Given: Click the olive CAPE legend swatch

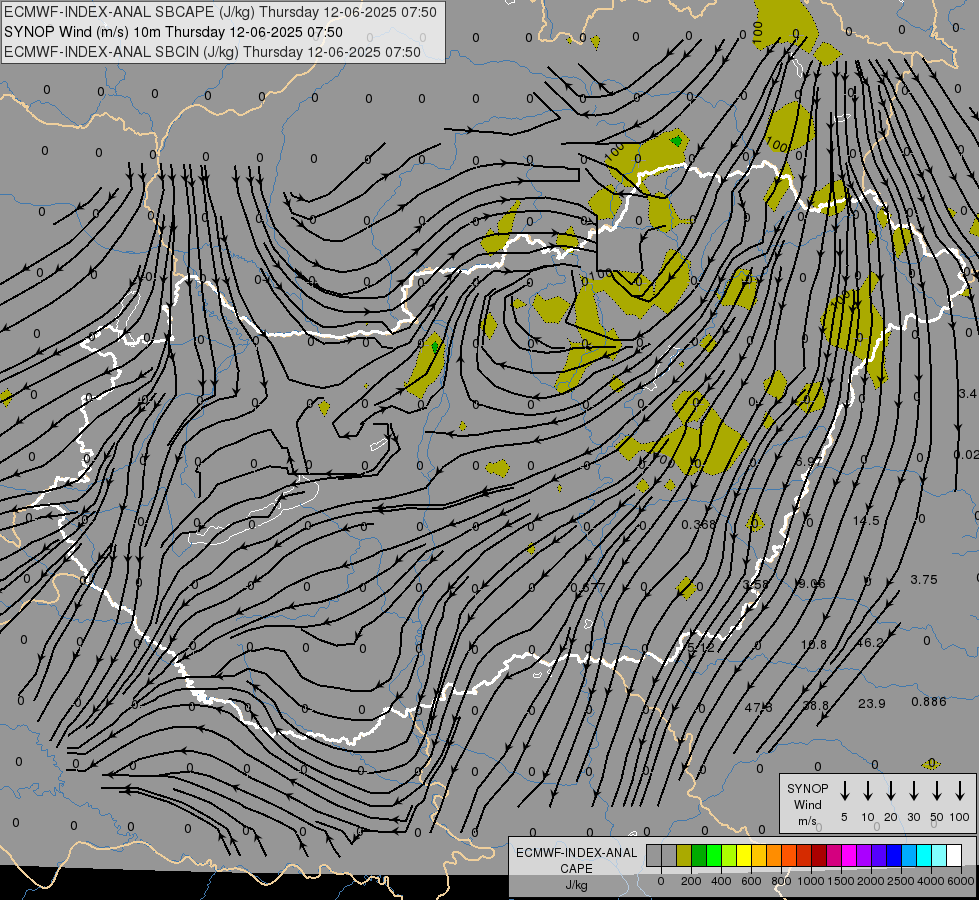Looking at the screenshot, I should click(684, 855).
